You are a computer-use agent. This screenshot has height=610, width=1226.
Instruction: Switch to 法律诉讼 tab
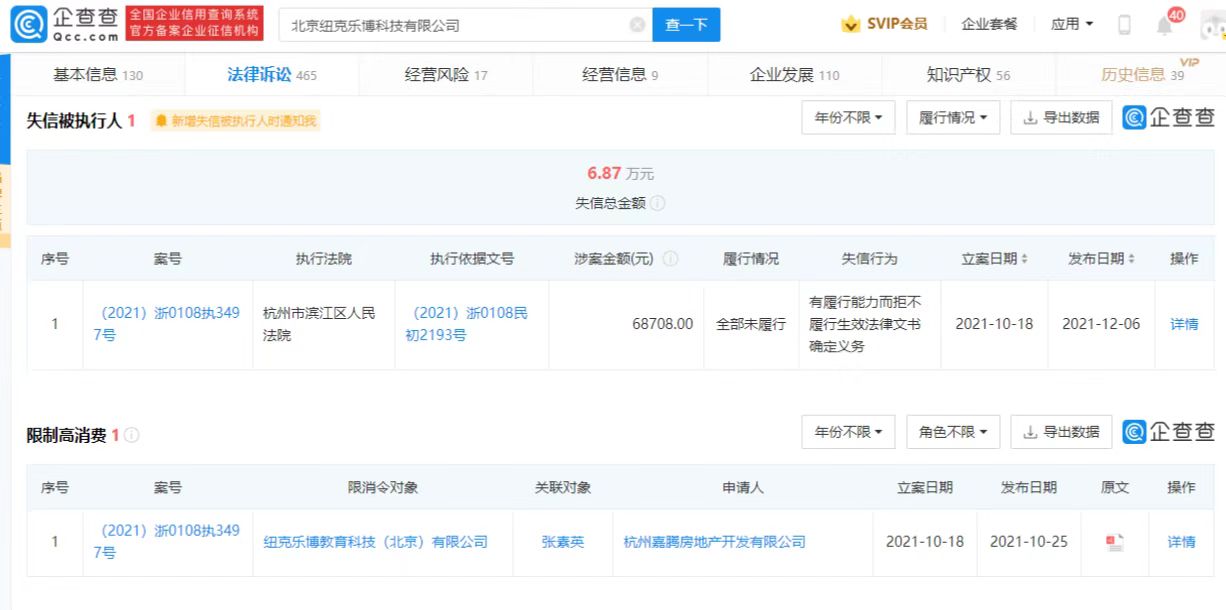coord(271,75)
